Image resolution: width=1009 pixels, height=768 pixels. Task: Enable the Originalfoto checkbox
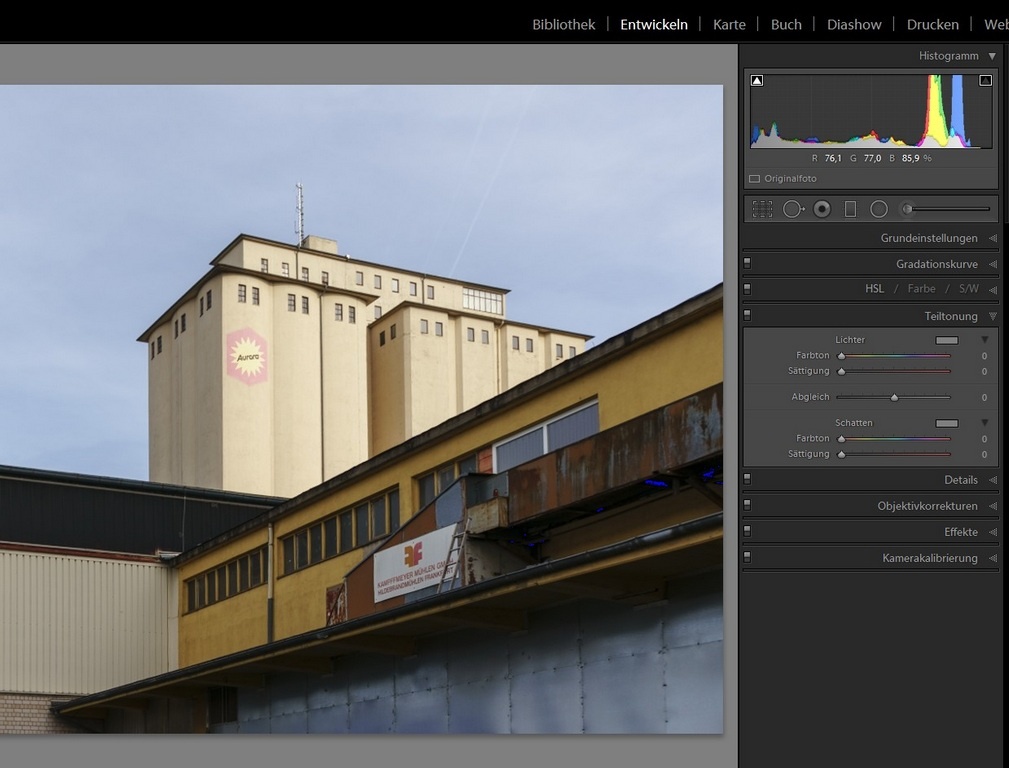(x=755, y=179)
